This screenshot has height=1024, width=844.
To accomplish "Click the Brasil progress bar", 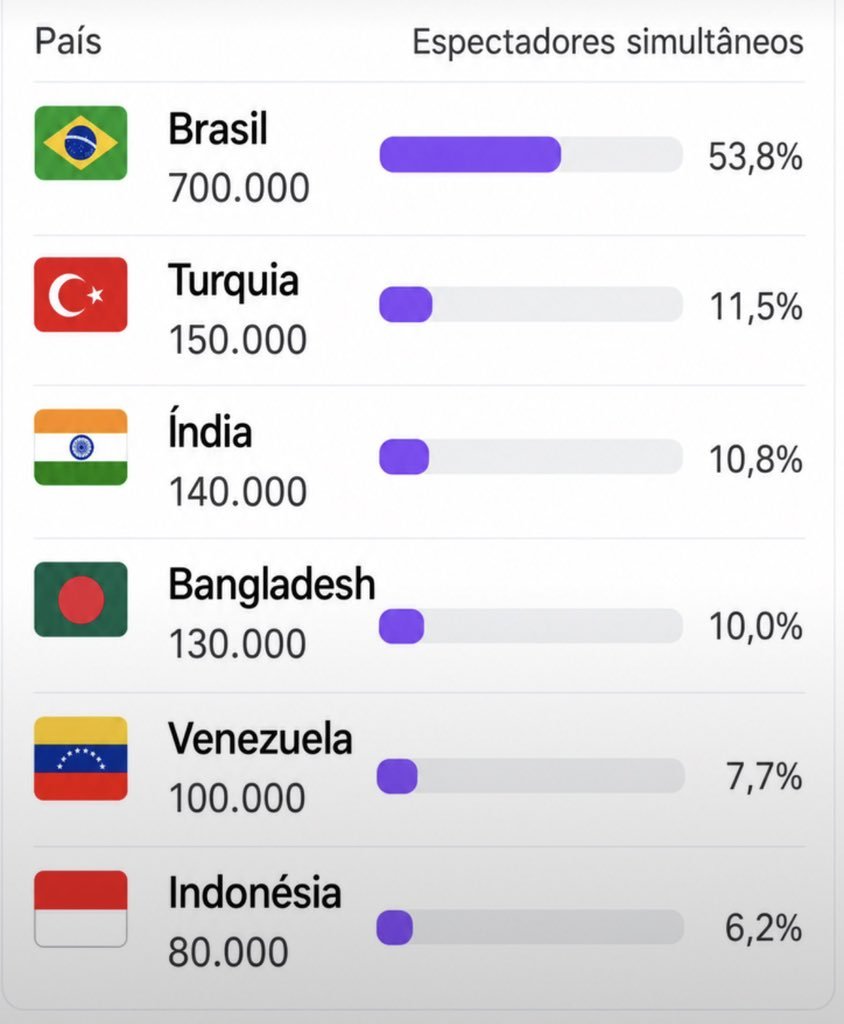I will point(531,155).
